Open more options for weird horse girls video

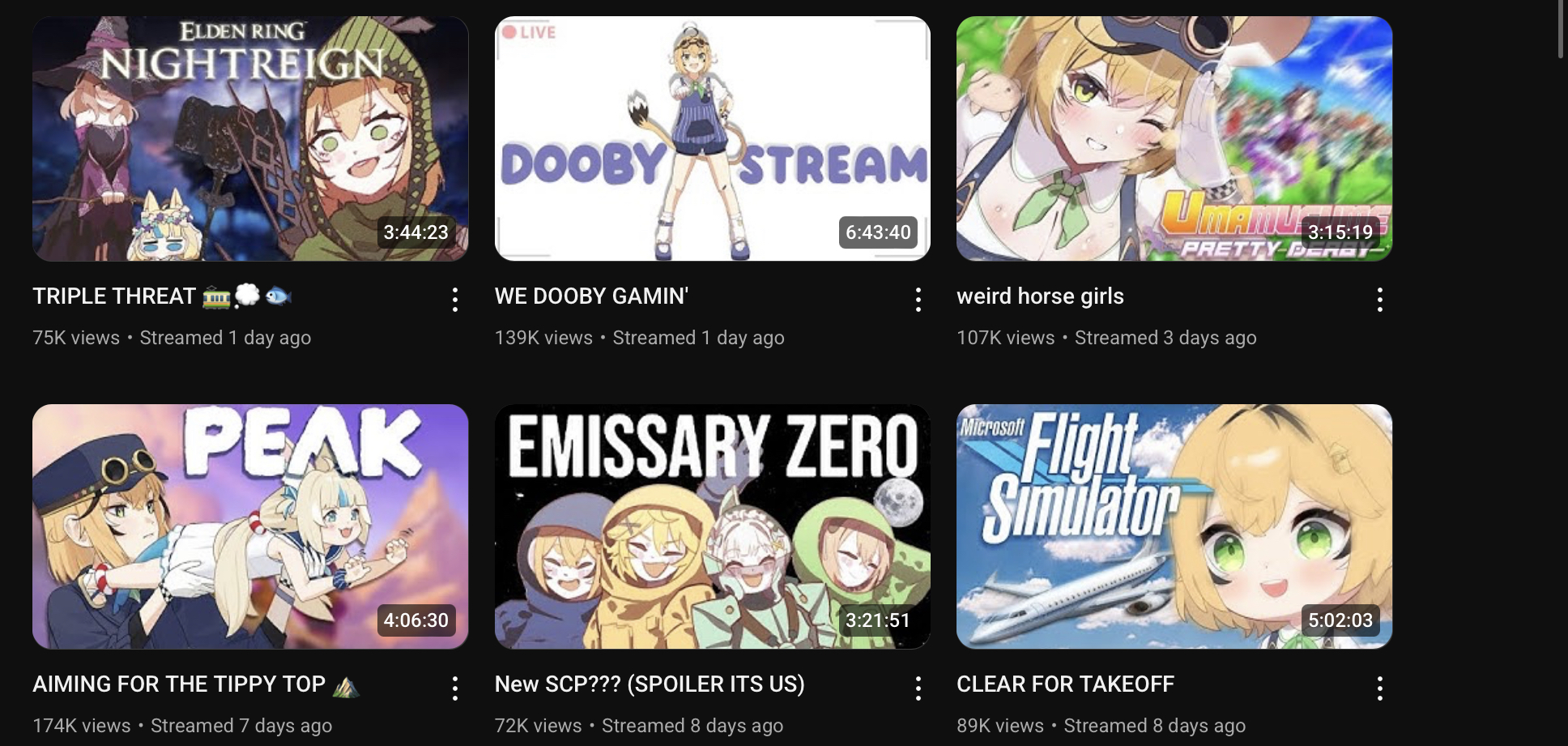coord(1380,300)
